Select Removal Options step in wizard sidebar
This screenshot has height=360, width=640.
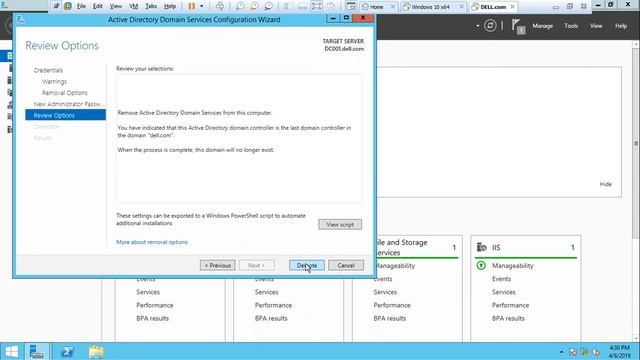coord(64,93)
